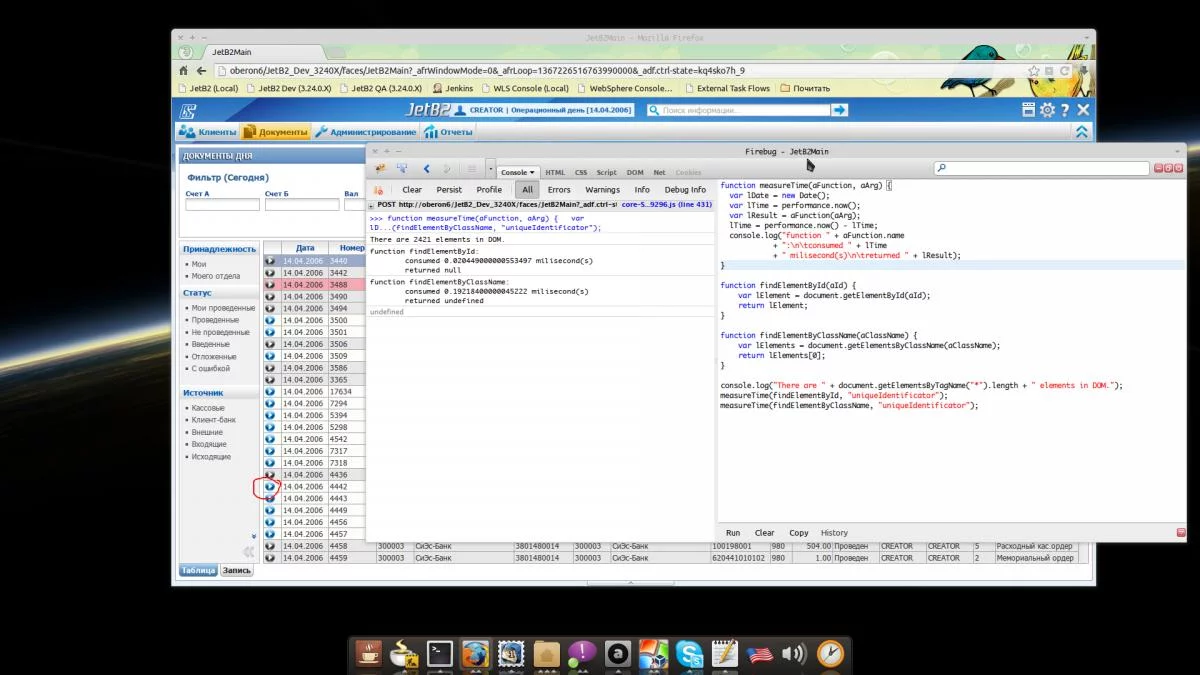Go back with Firebug's blue left arrow
Viewport: 1200px width, 675px height.
click(427, 169)
